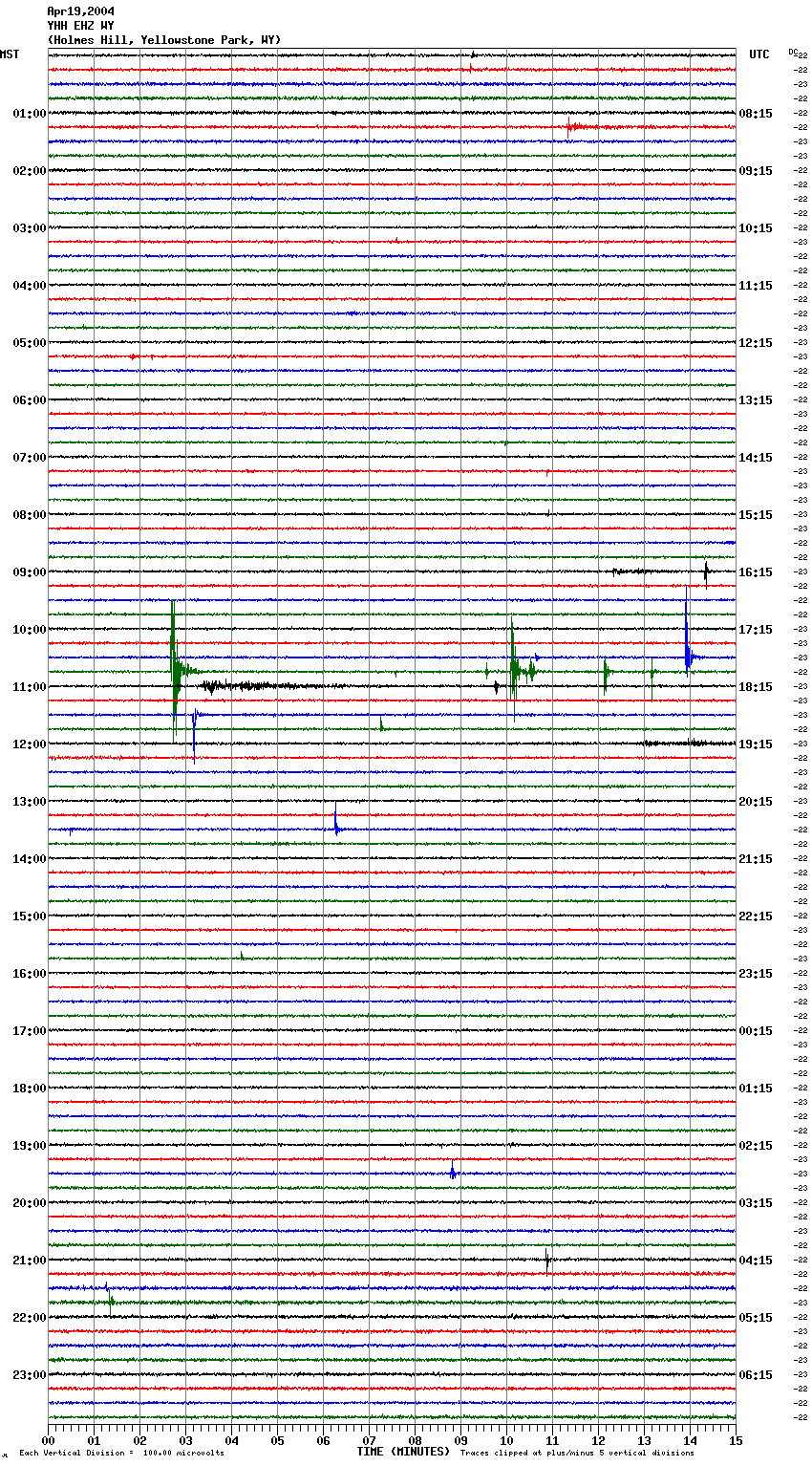The width and height of the screenshot is (812, 1466).
Task: Select the 09:00 MST row label
Action: point(29,572)
